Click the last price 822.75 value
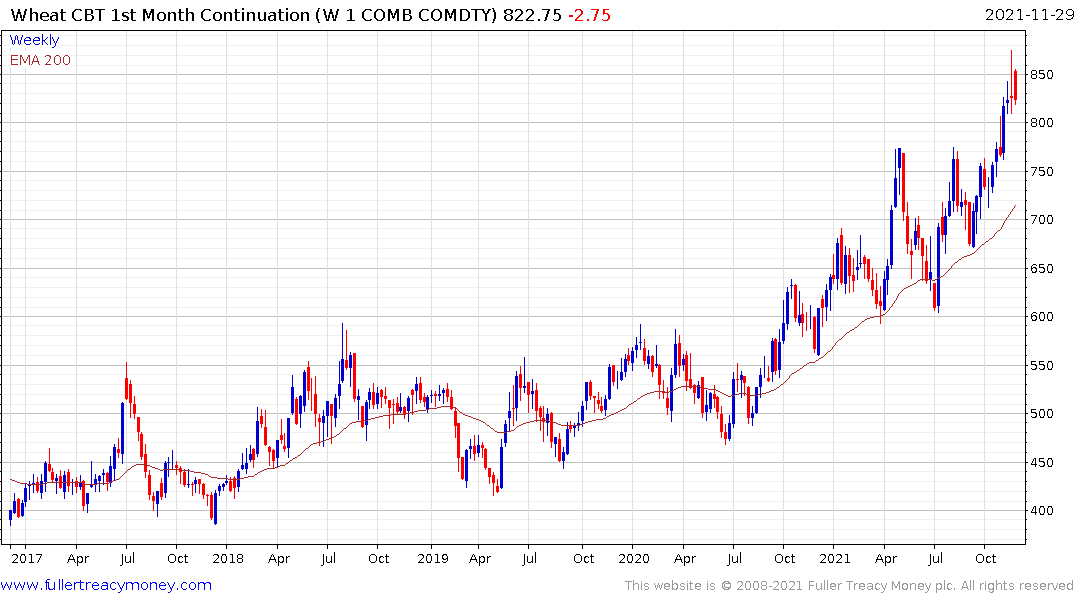1075x600 pixels. pos(532,14)
